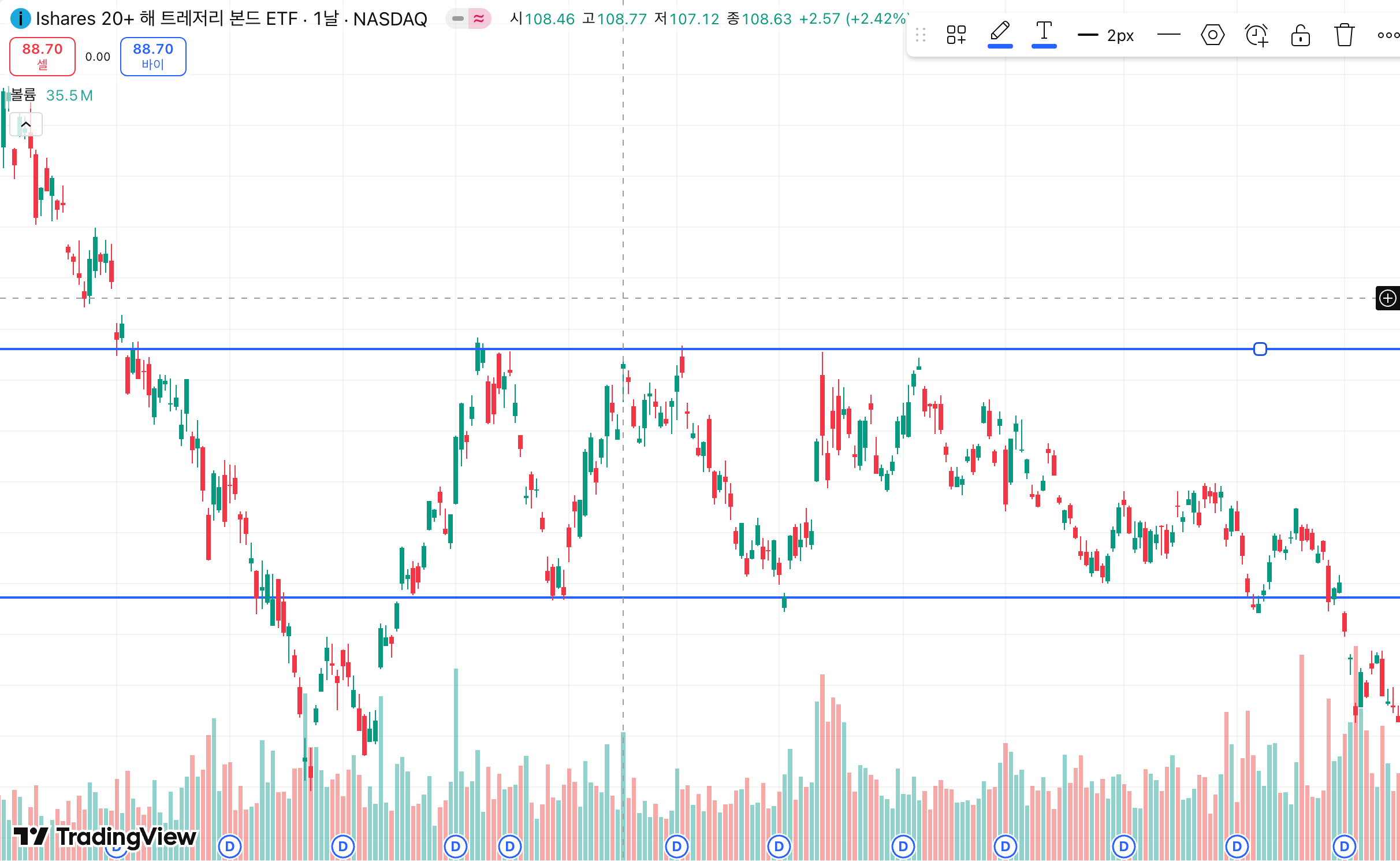Click the red 88.70 sell button
The width and height of the screenshot is (1400, 861).
coord(42,56)
